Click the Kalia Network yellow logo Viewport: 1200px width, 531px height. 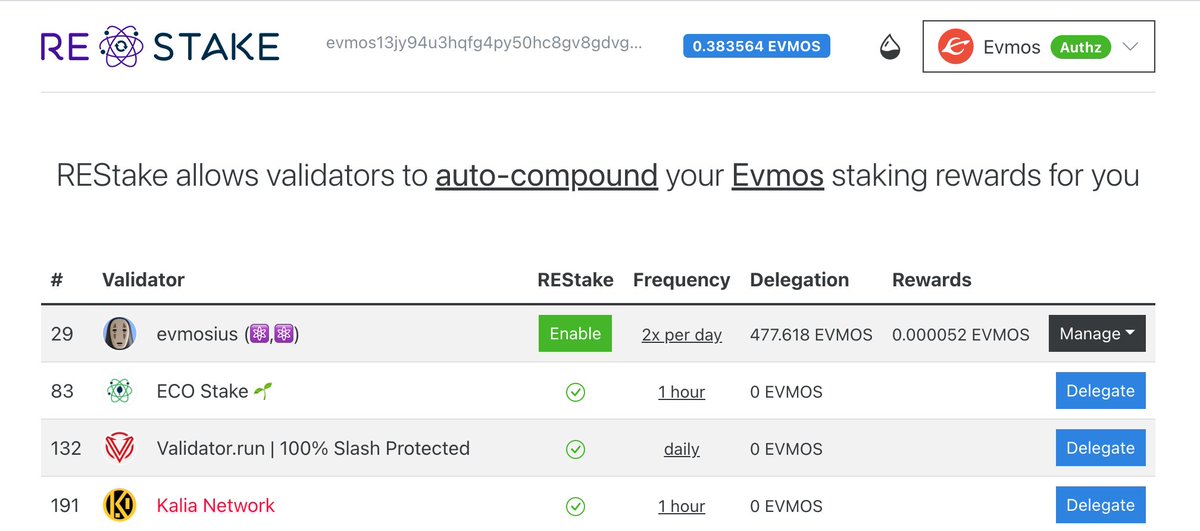120,505
